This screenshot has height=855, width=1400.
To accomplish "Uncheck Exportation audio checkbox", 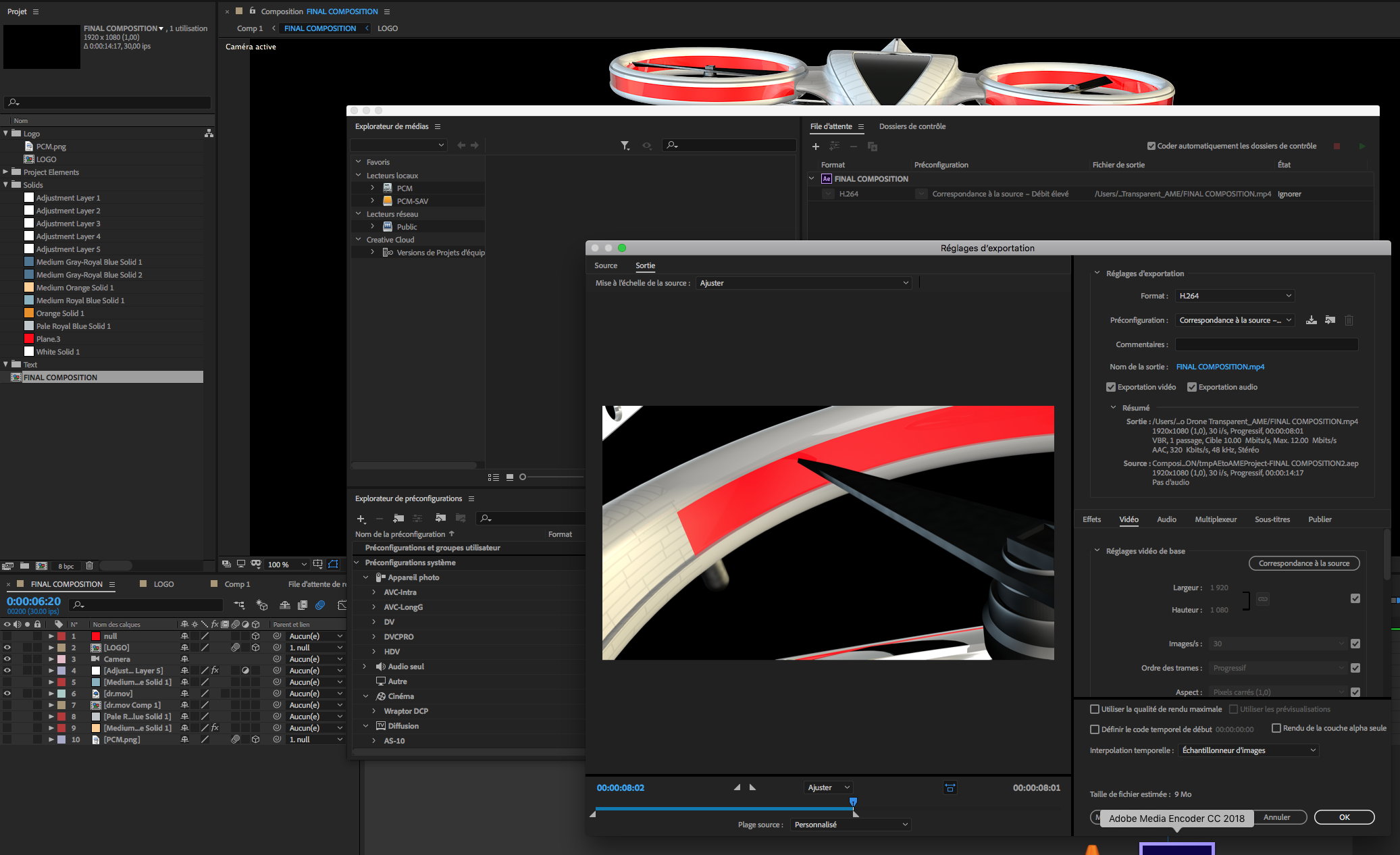I will point(1192,387).
